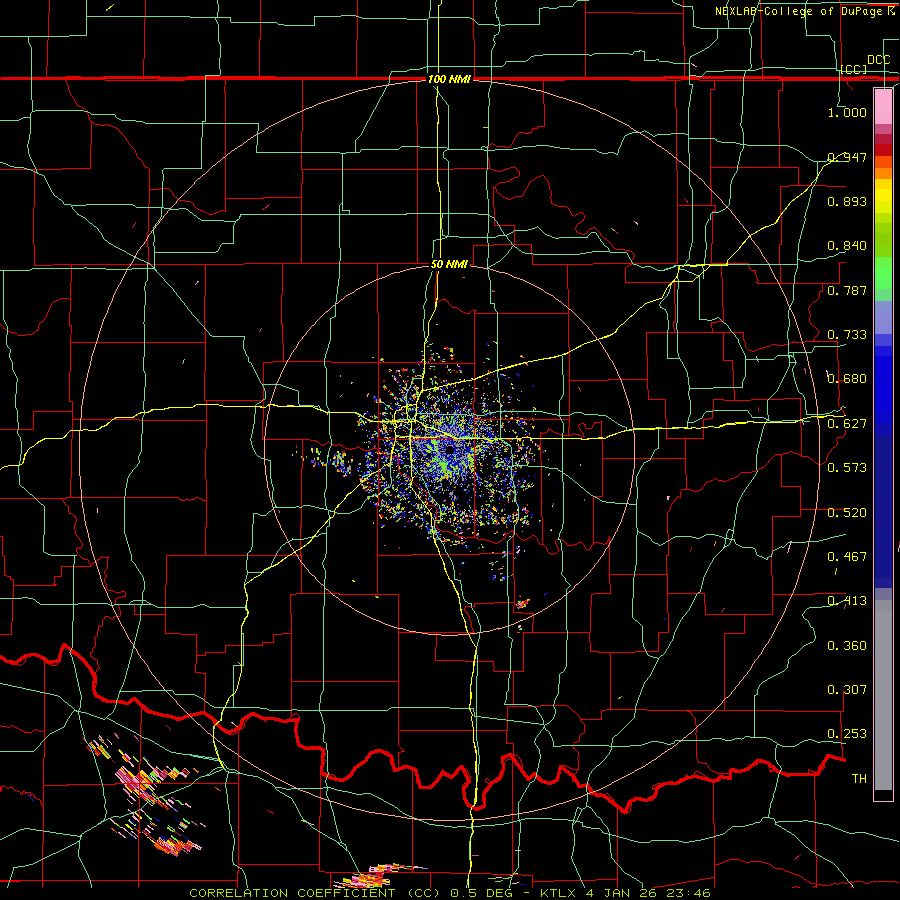Click the 0.520 legend value
This screenshot has height=900, width=900.
[x=847, y=513]
